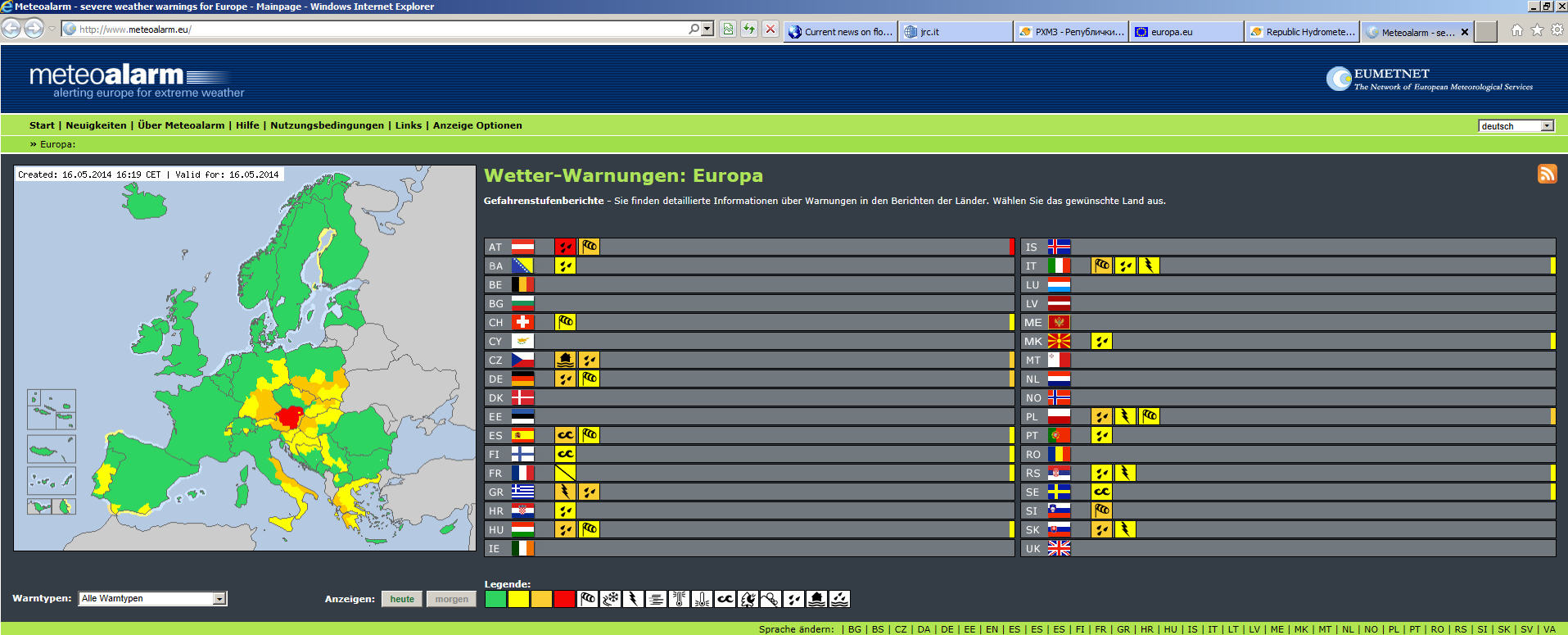The width and height of the screenshot is (1568, 635).
Task: Click the wind warning icon in the PL row
Action: (1149, 416)
